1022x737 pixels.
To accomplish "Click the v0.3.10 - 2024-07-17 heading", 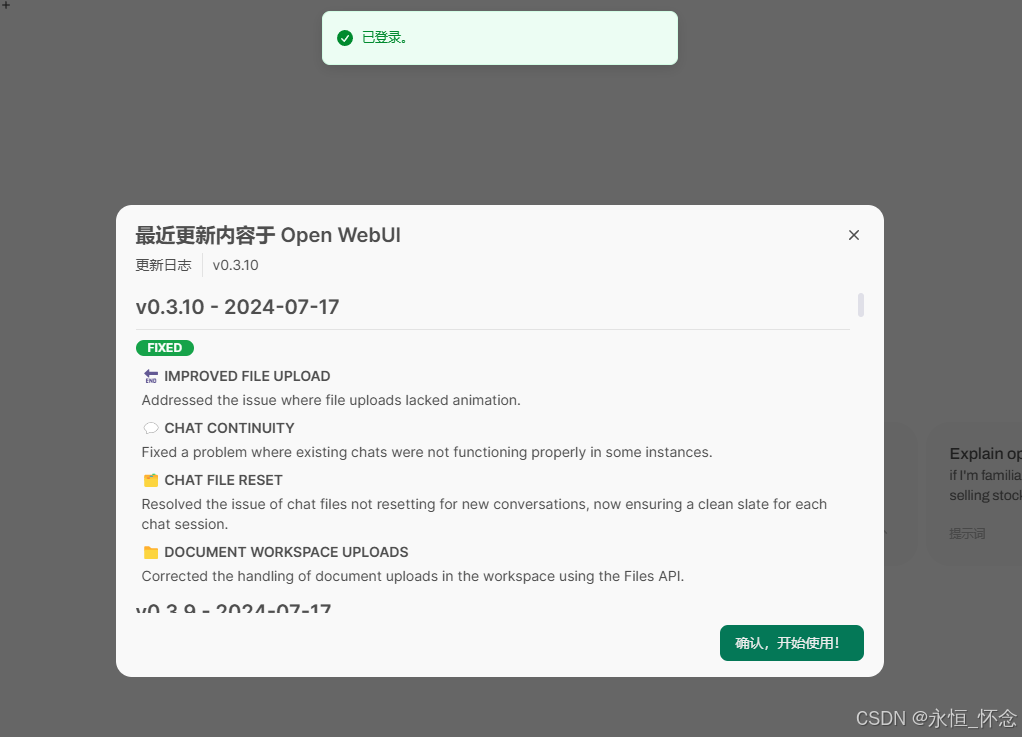I will coord(237,307).
